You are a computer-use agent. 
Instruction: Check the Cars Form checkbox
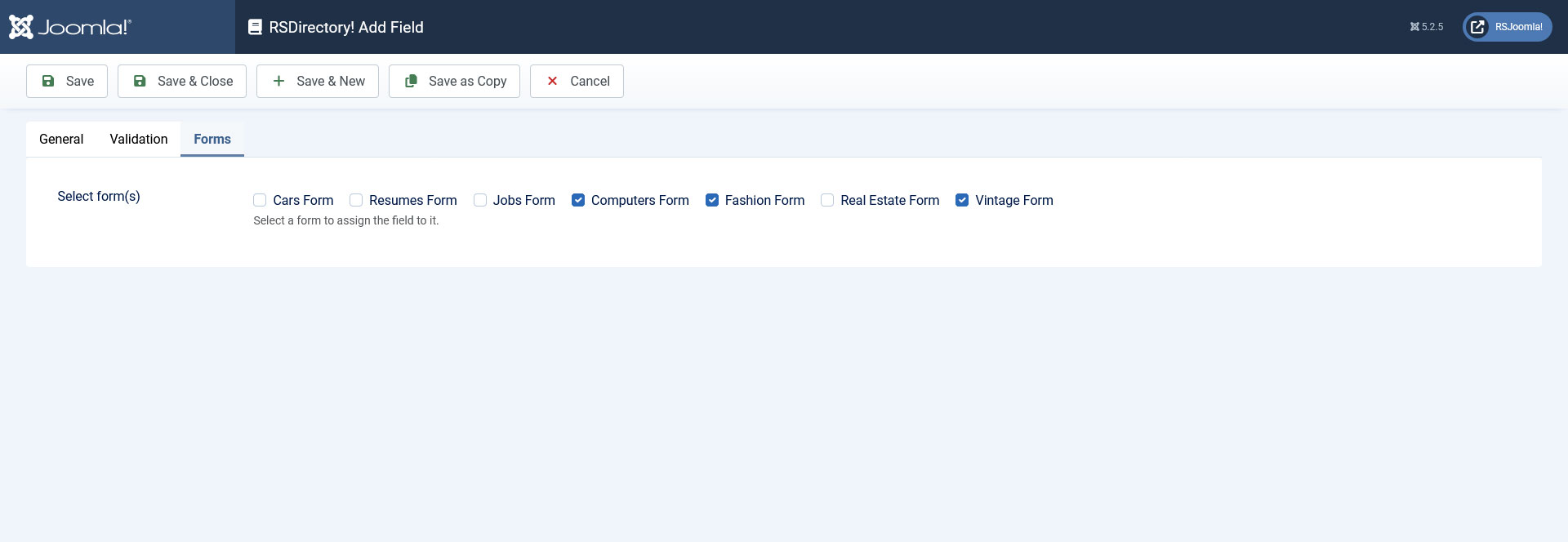pos(260,200)
